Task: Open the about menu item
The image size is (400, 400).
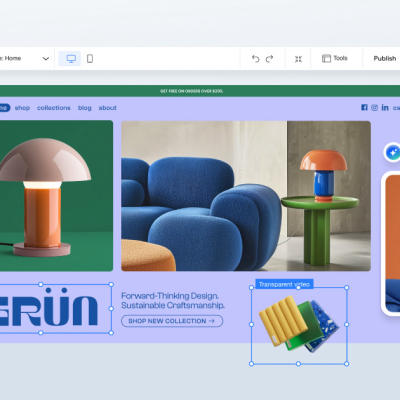Action: [x=108, y=108]
